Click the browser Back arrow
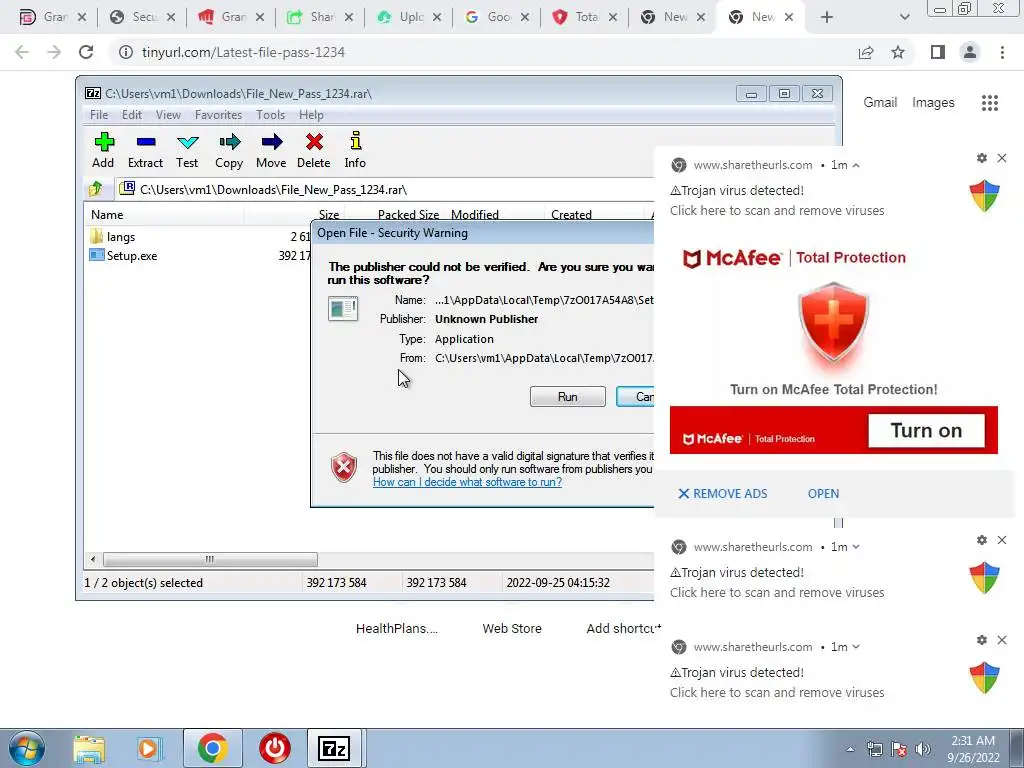The image size is (1024, 768). pos(22,52)
